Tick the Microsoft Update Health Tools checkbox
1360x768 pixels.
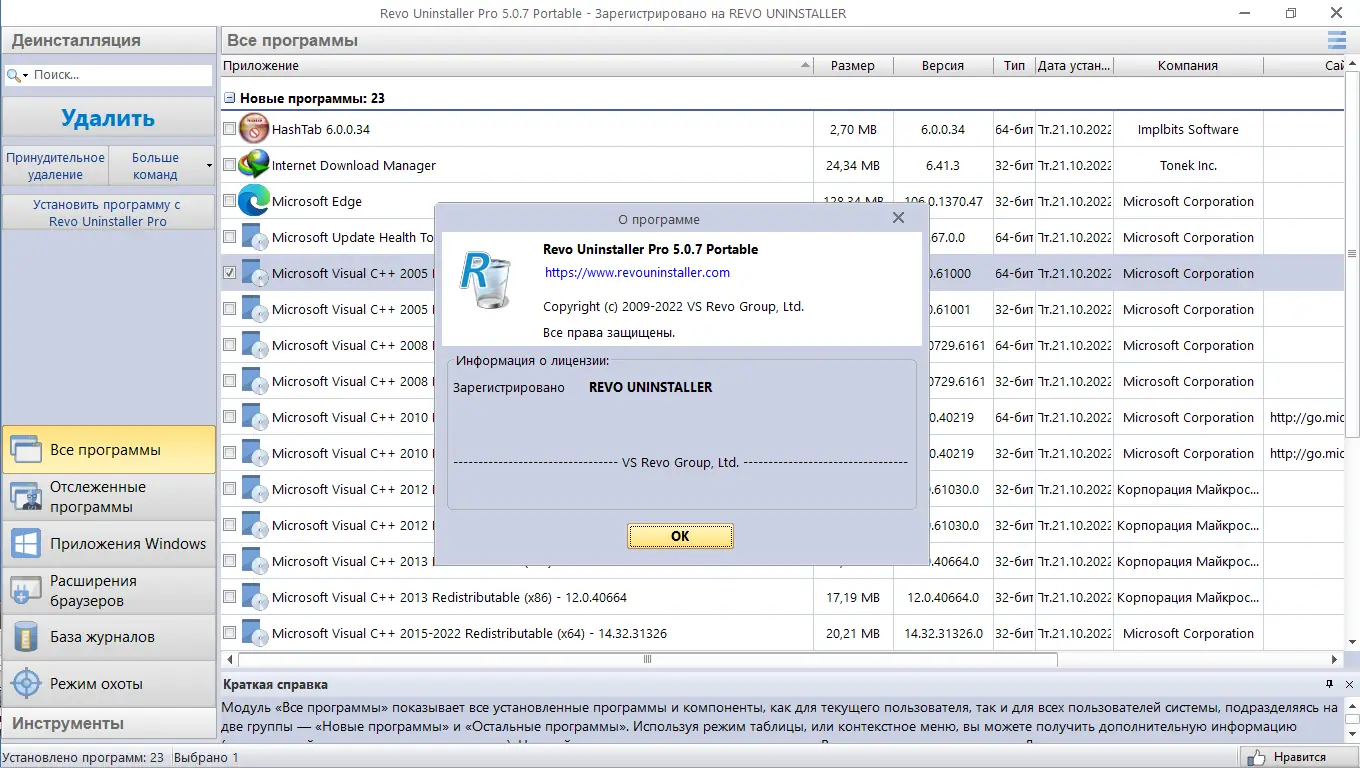[230, 237]
